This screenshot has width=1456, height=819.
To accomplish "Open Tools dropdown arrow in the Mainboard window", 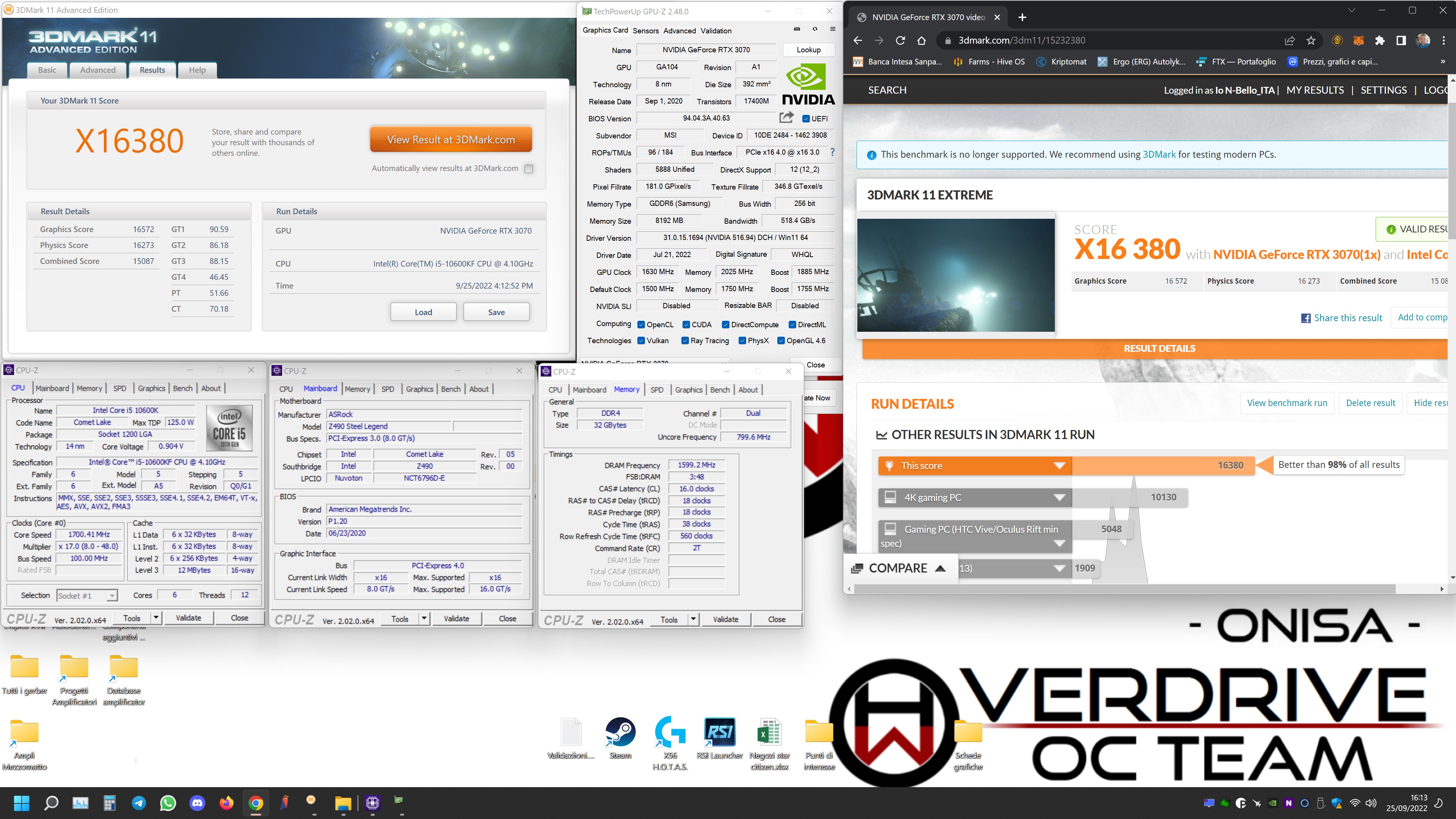I will 424,618.
